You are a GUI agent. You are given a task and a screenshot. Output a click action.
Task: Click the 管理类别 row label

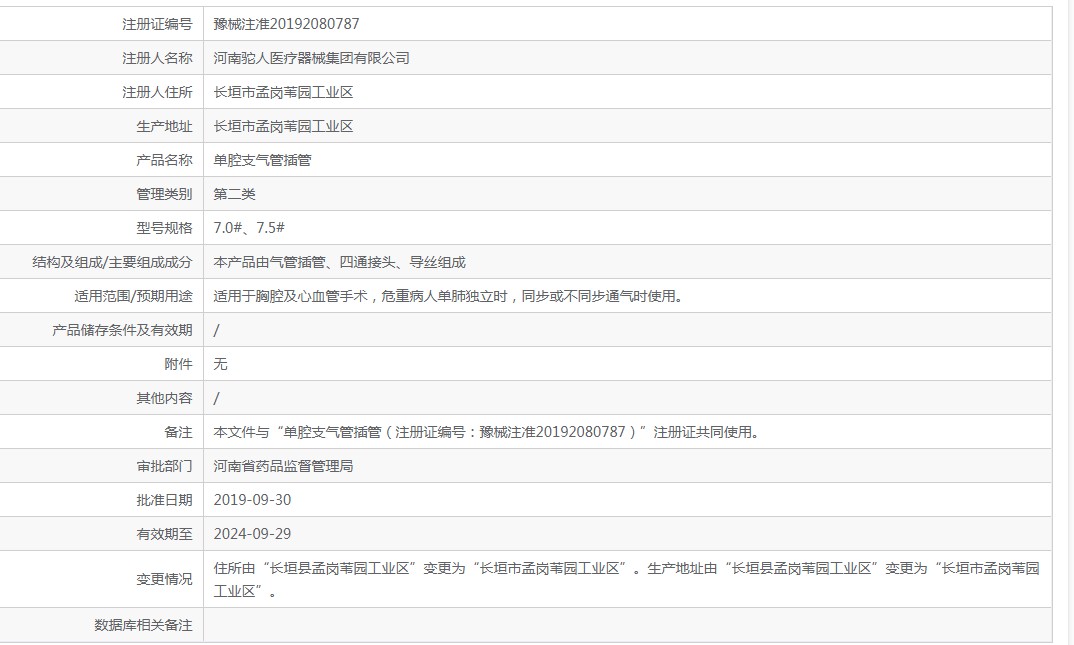click(164, 194)
